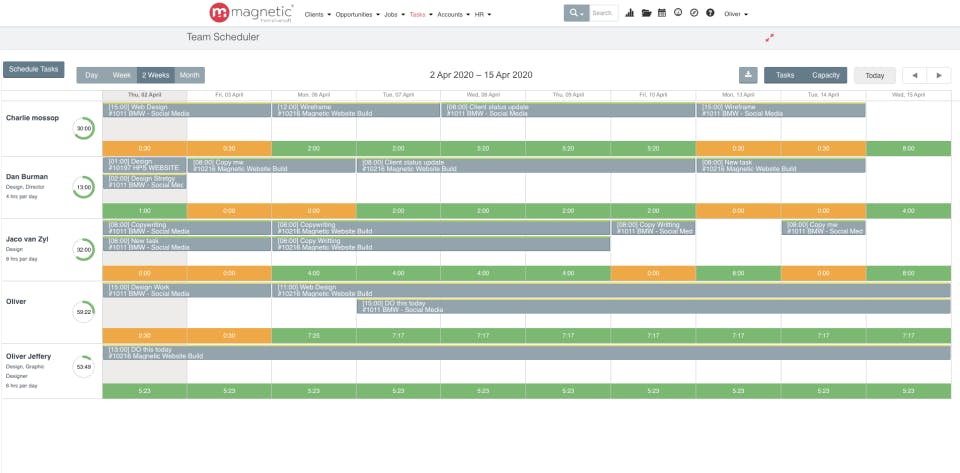This screenshot has width=960, height=473.
Task: Click the dashboard gauge icon
Action: 678,12
